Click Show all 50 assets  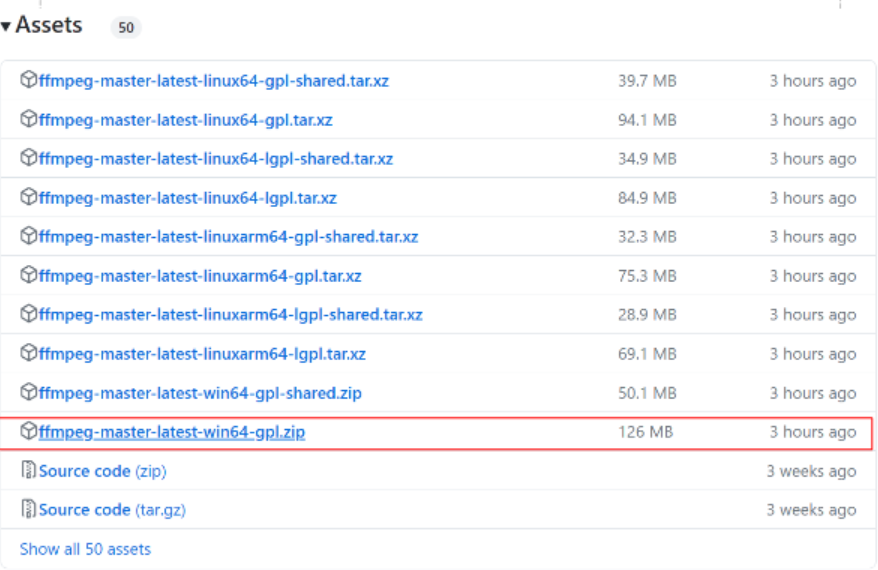[x=85, y=549]
